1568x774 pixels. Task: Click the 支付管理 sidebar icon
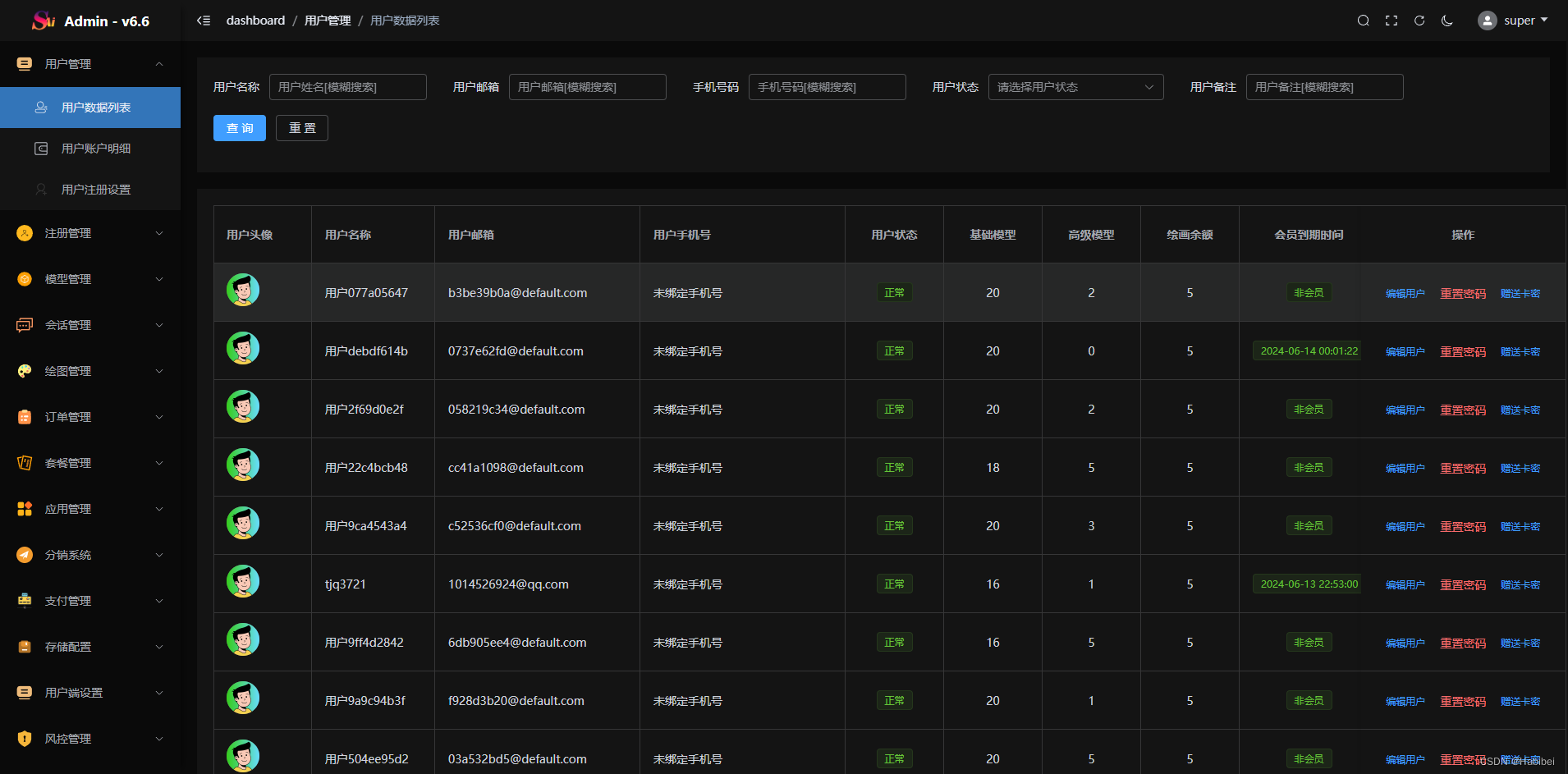tap(25, 601)
